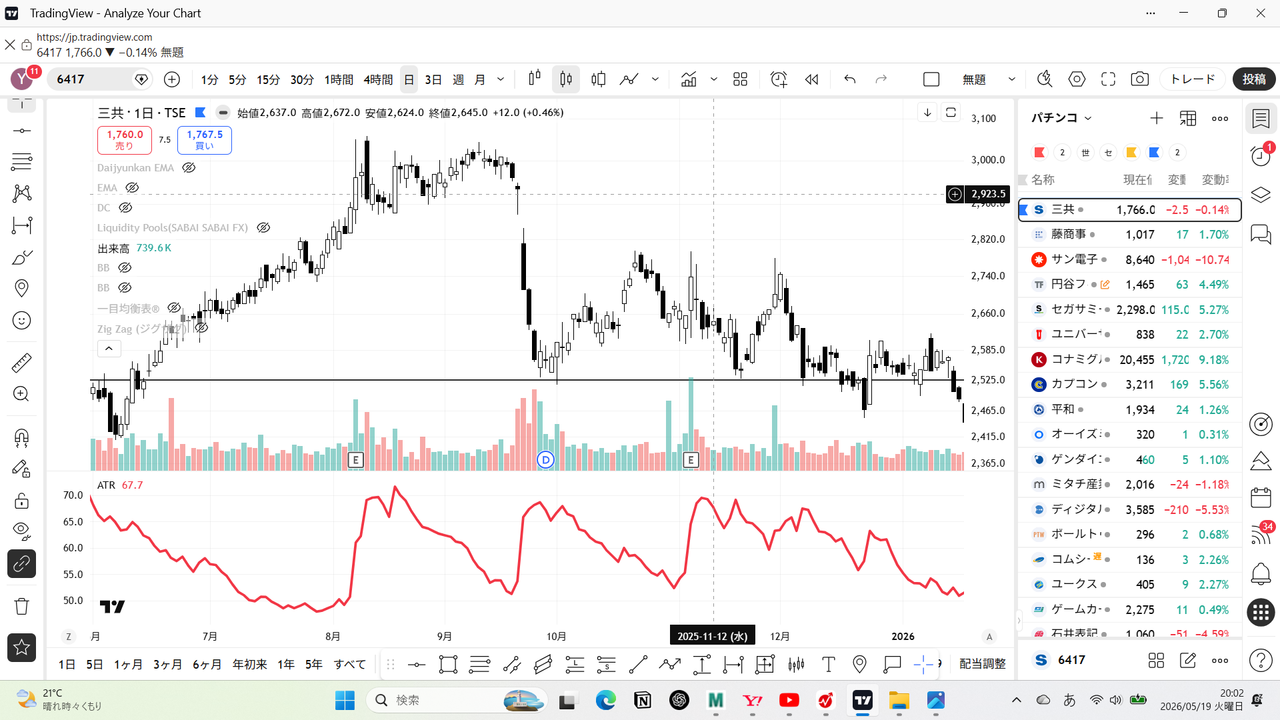Open chart settings hexagon icon
1280x720 pixels.
click(x=1077, y=79)
